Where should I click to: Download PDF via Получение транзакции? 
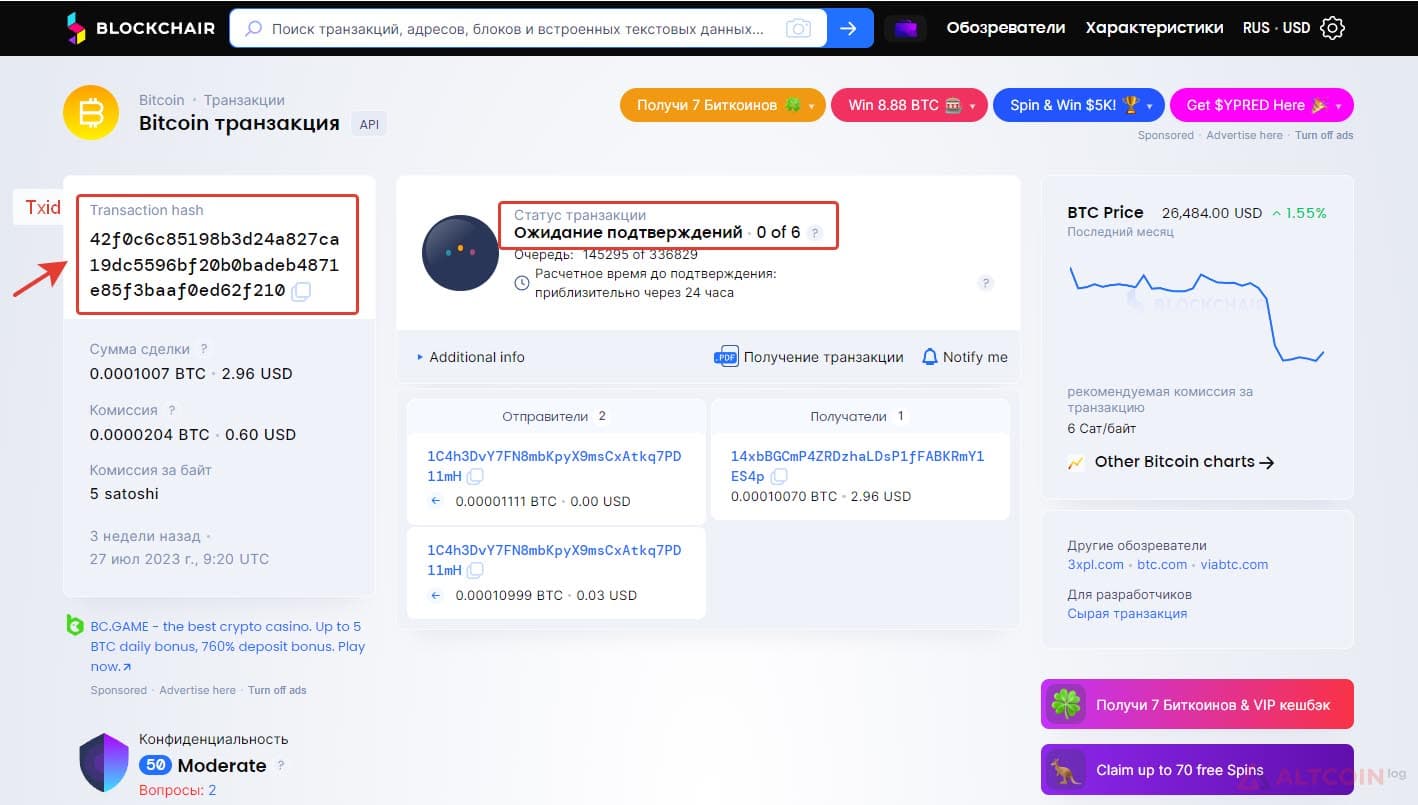(809, 357)
